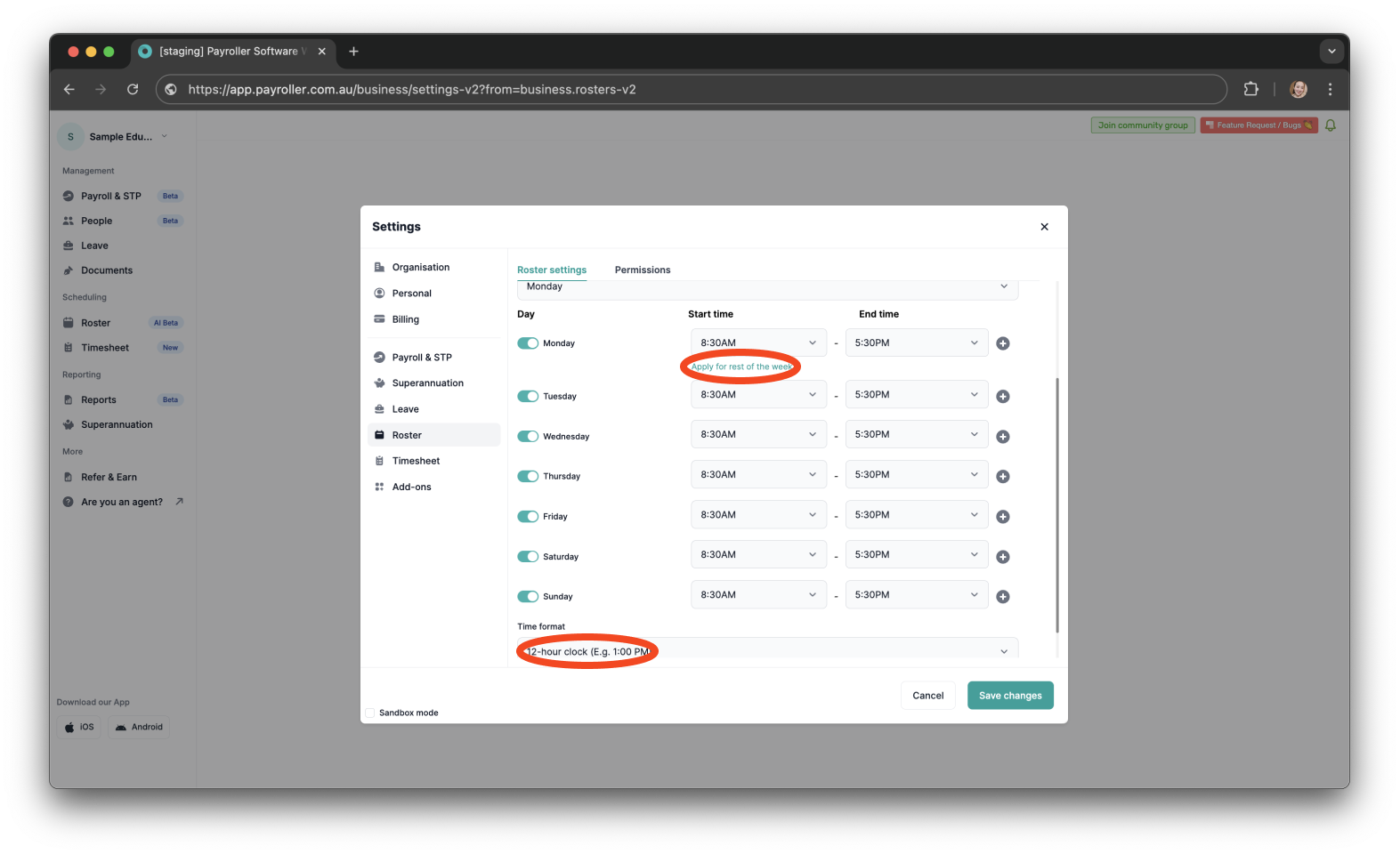1400x854 pixels.
Task: Open Monday start time dropdown
Action: point(758,342)
